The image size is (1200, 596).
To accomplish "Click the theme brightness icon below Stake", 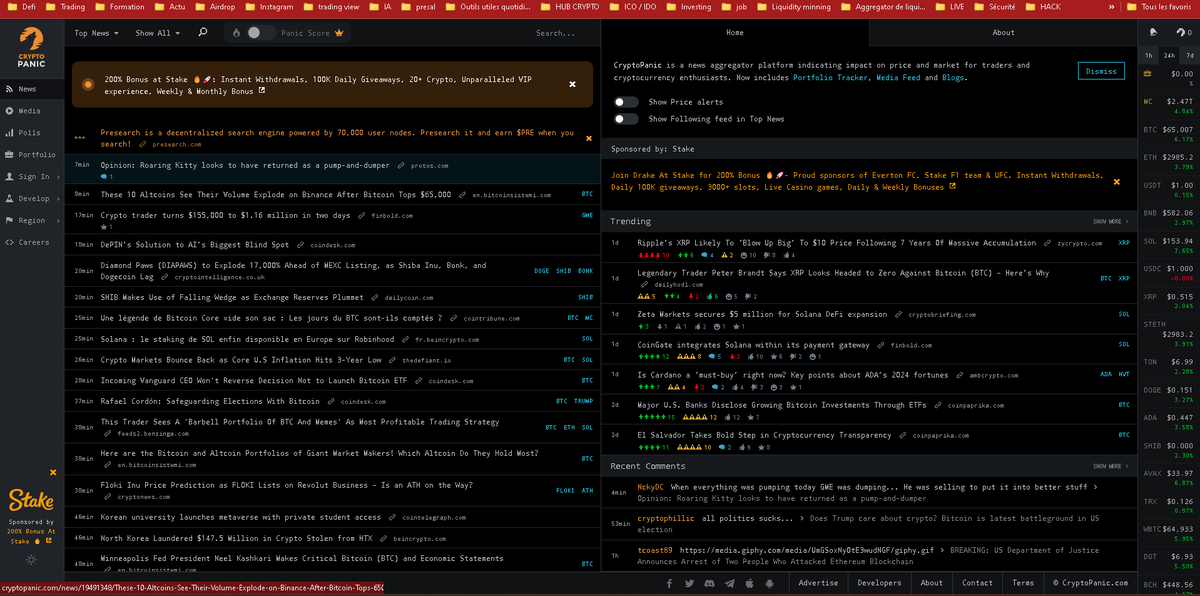I will tap(31, 559).
